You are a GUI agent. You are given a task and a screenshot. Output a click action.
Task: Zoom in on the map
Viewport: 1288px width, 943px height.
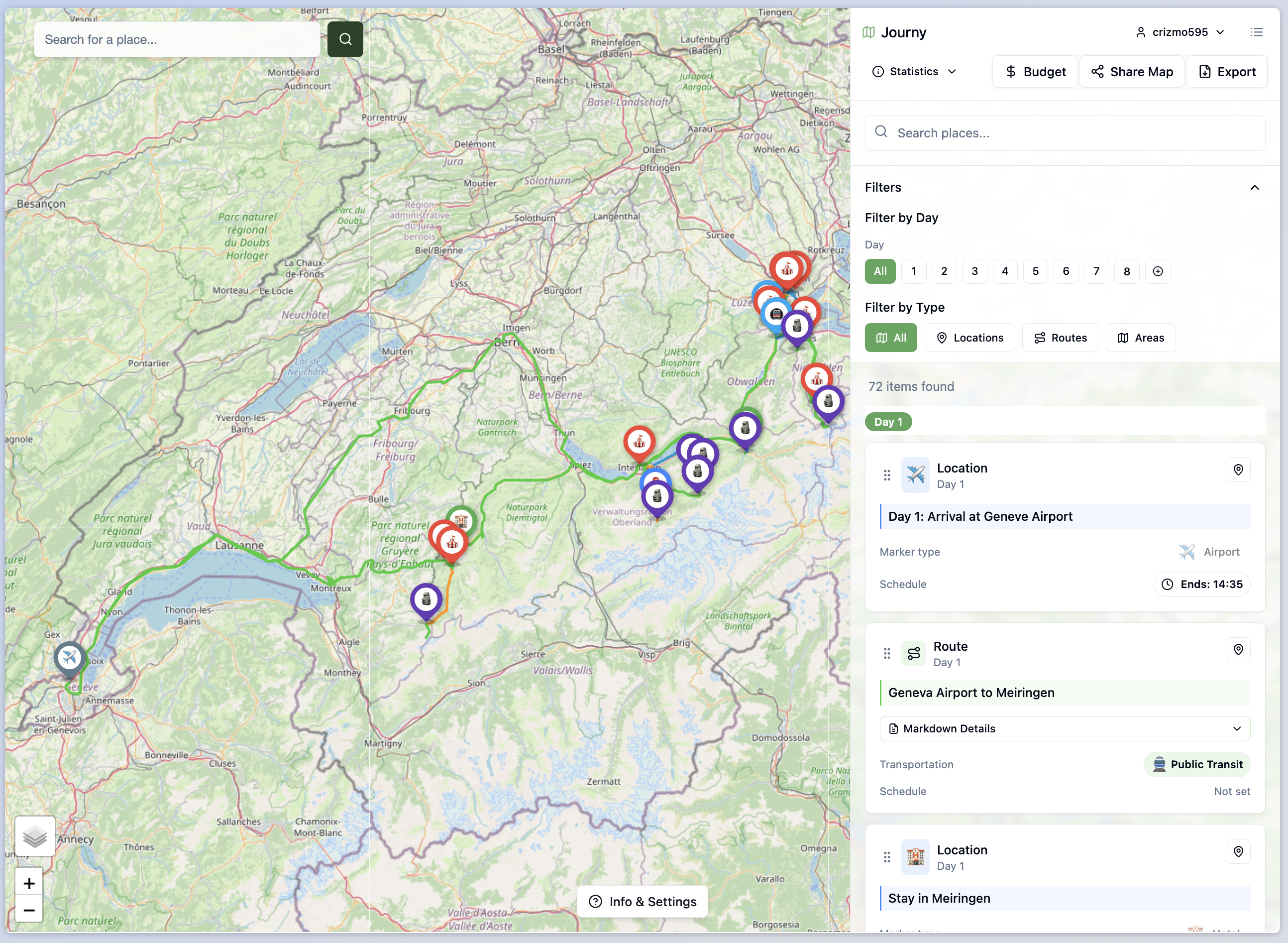coord(29,883)
